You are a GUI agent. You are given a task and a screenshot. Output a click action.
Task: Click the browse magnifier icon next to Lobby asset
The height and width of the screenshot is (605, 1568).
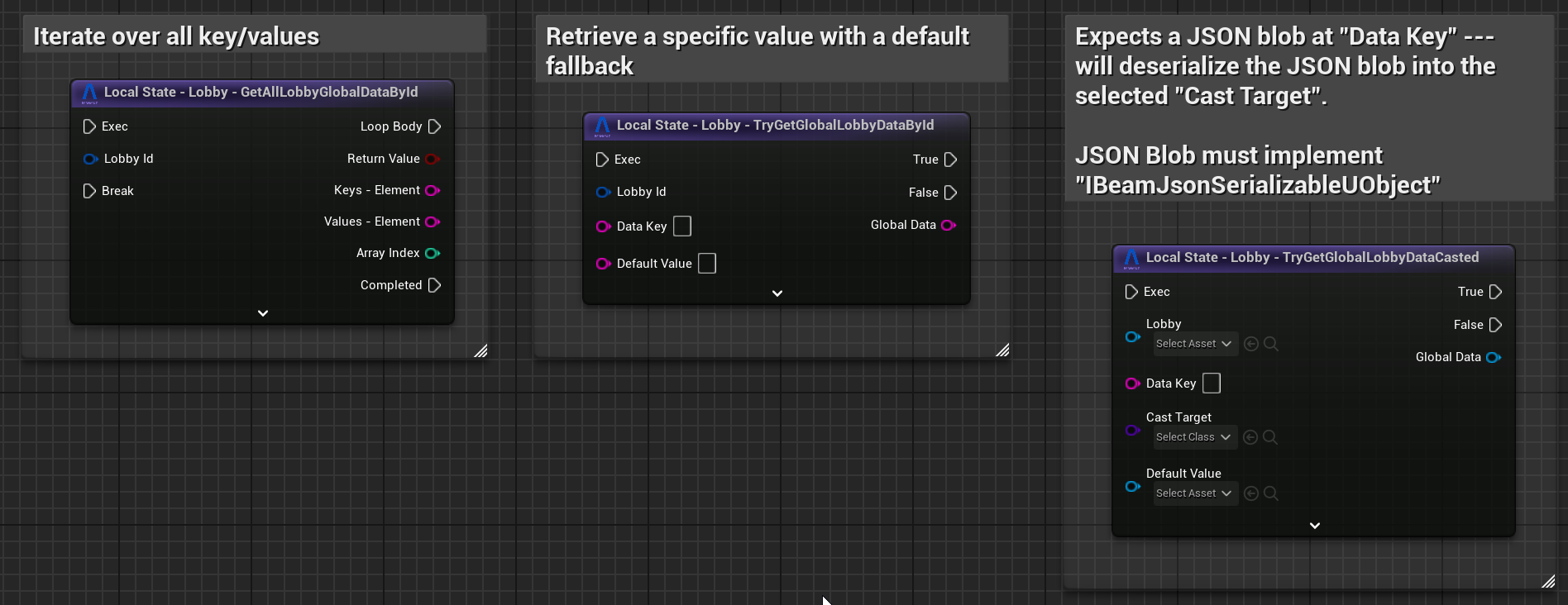click(x=1271, y=344)
